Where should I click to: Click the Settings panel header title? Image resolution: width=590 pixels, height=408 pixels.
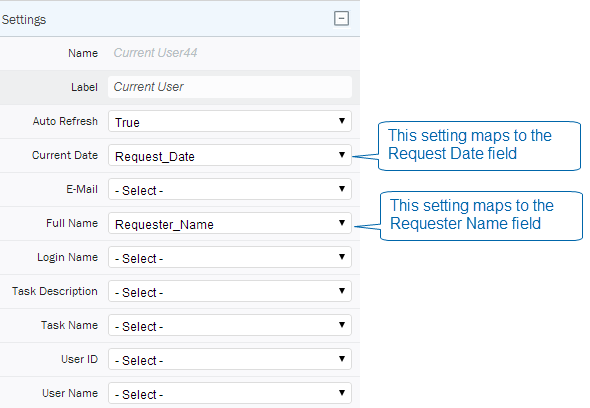click(x=24, y=20)
